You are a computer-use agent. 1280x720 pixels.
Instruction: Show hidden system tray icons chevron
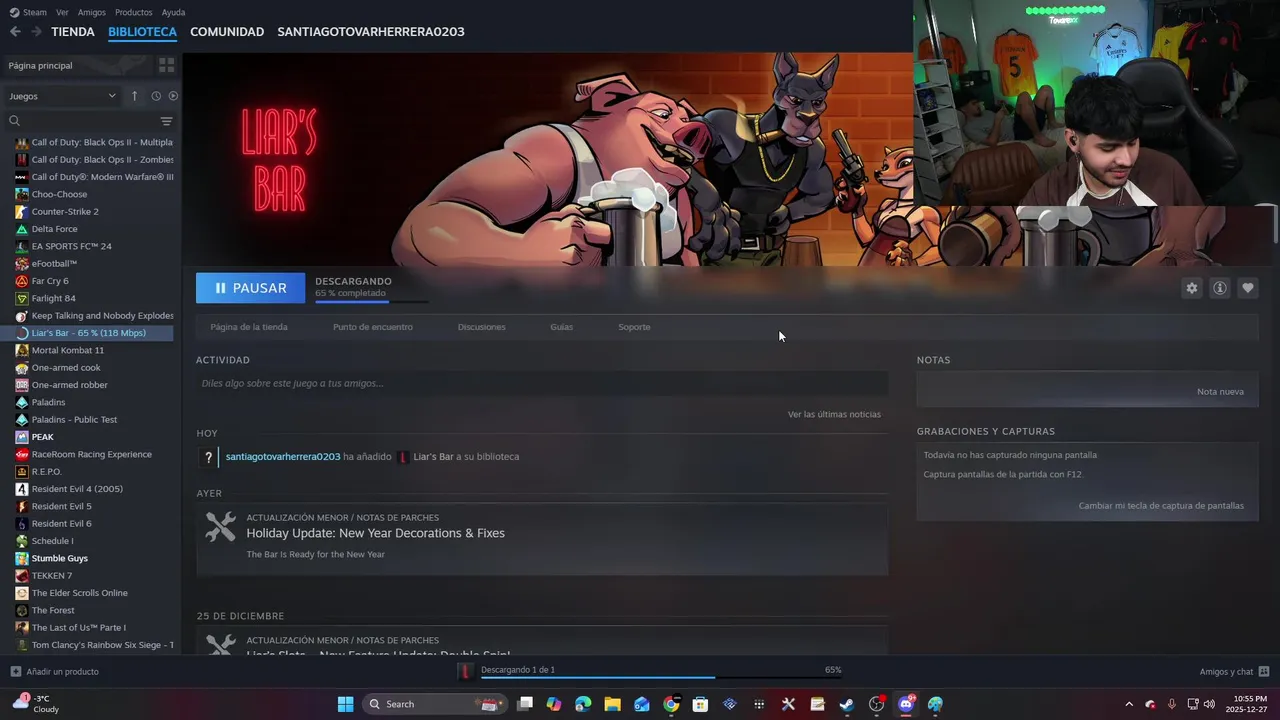click(1129, 704)
